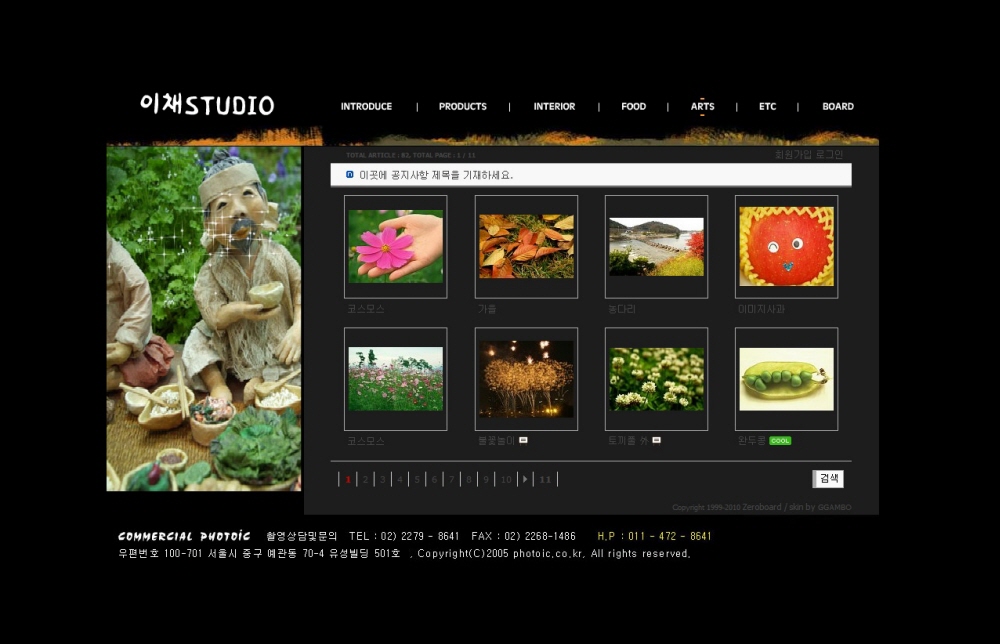Click the green COOL badge
Viewport: 1000px width, 644px height.
(x=780, y=440)
